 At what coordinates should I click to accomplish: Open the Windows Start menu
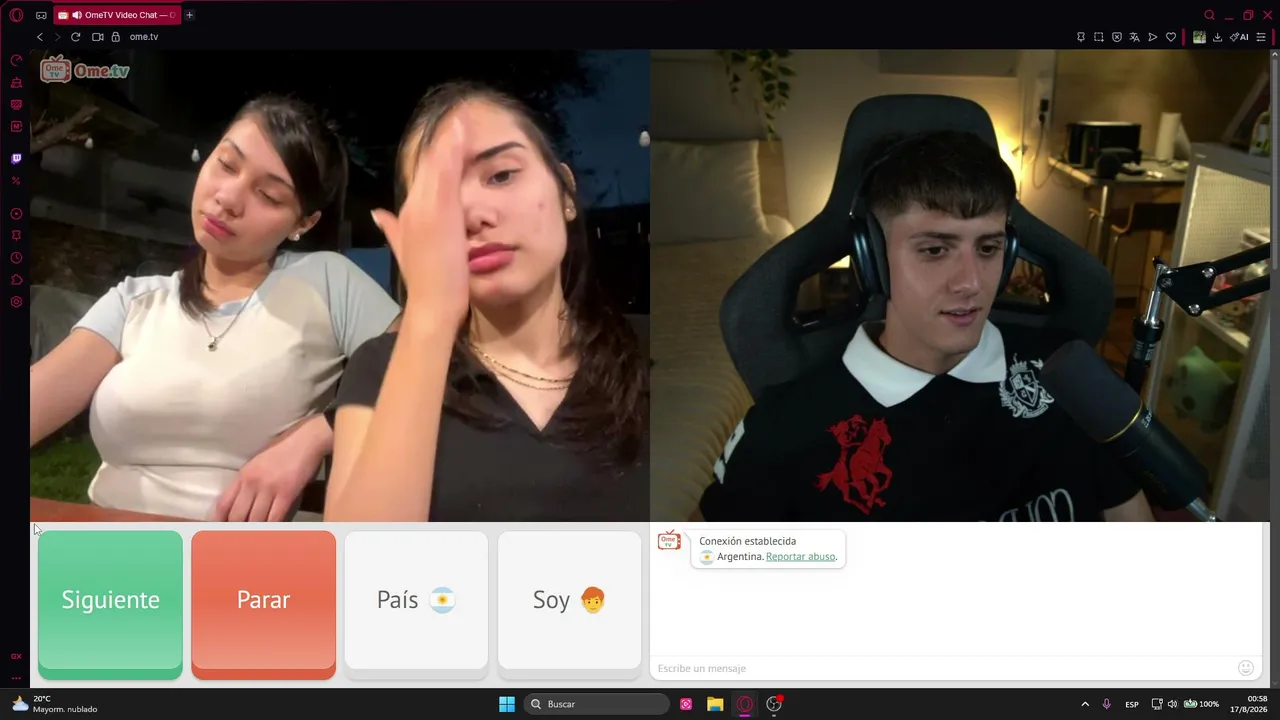pyautogui.click(x=507, y=704)
